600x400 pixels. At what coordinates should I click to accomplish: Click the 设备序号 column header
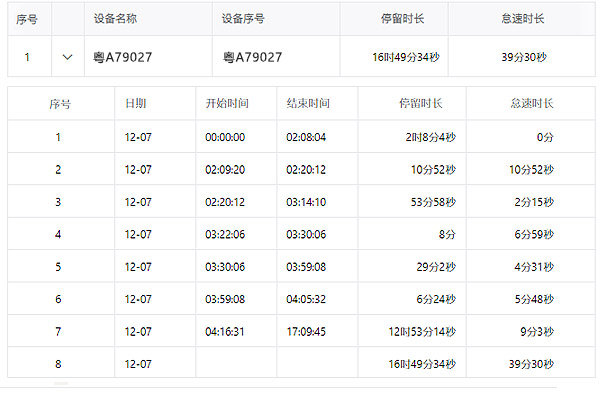pyautogui.click(x=243, y=19)
